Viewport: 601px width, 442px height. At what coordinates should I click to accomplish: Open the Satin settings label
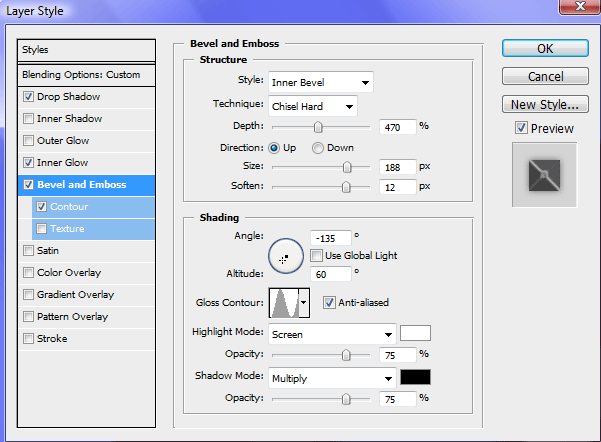click(x=48, y=251)
